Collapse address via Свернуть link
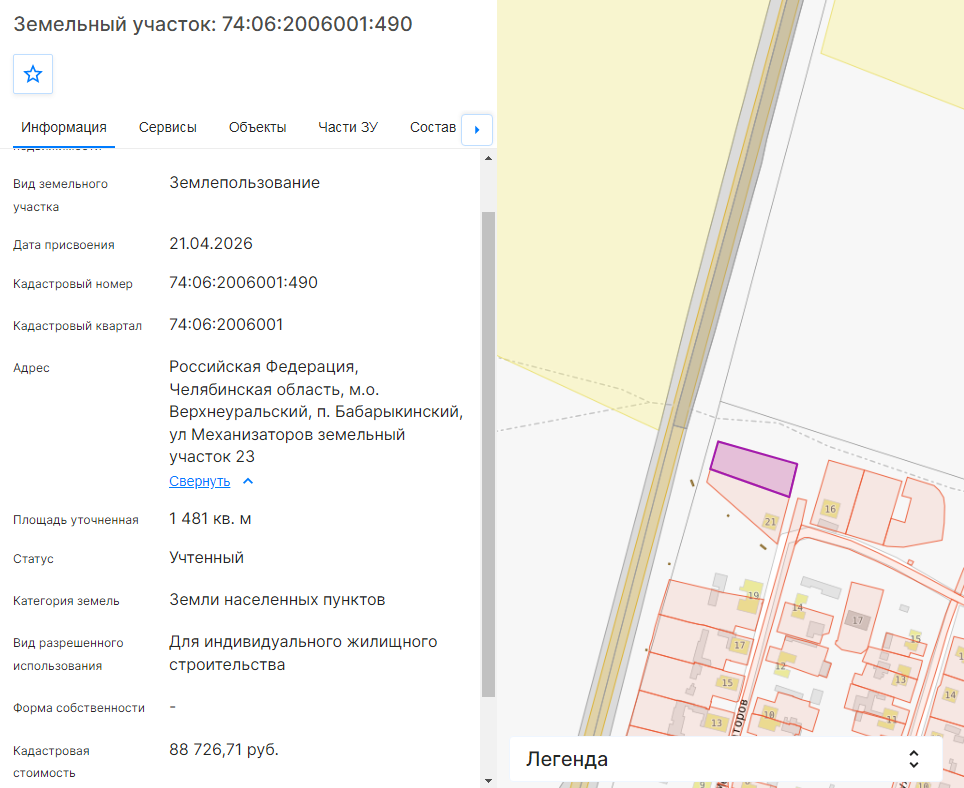The width and height of the screenshot is (964, 788). (199, 481)
